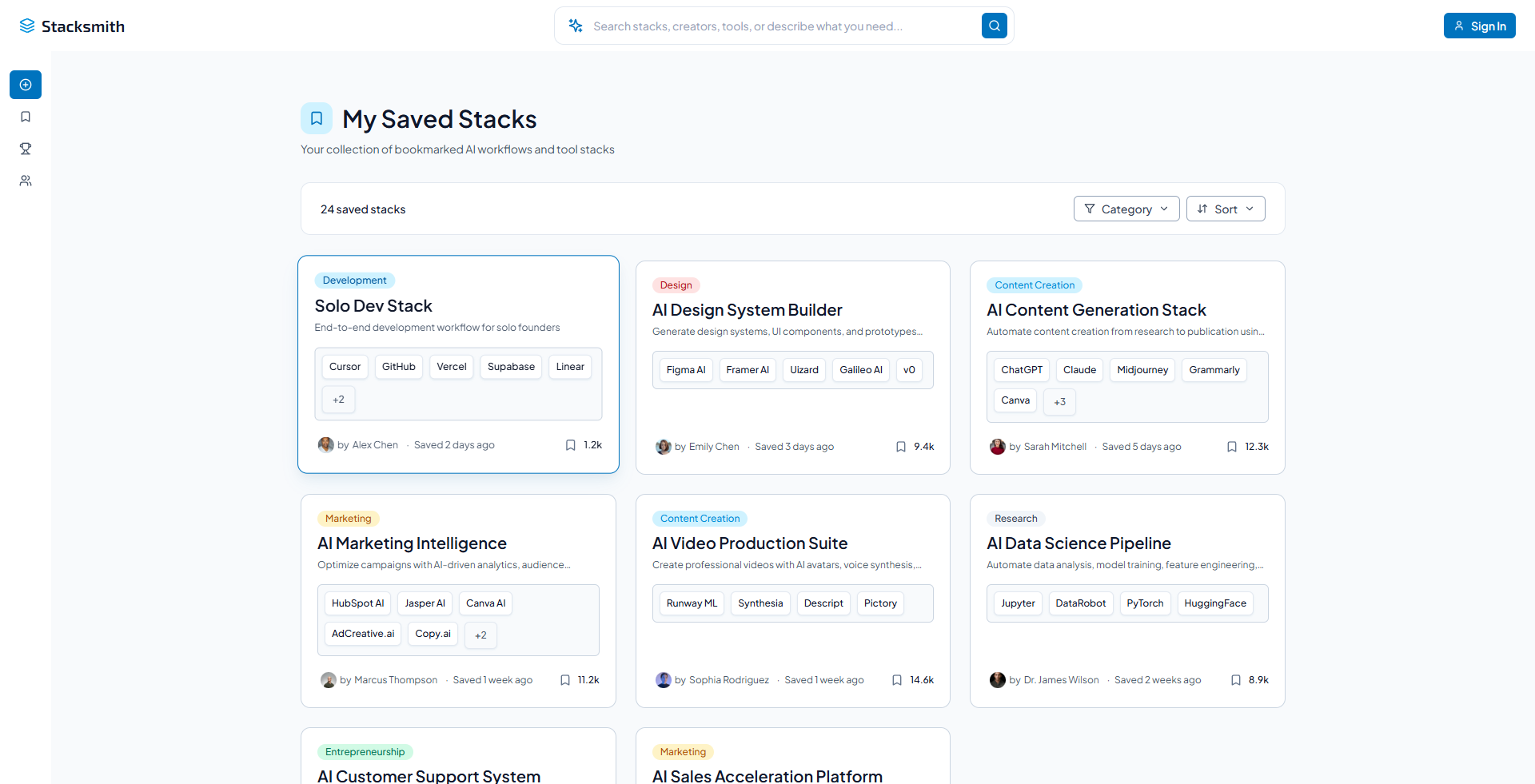
Task: Expand +2 more tools in Solo Dev Stack
Action: [338, 400]
